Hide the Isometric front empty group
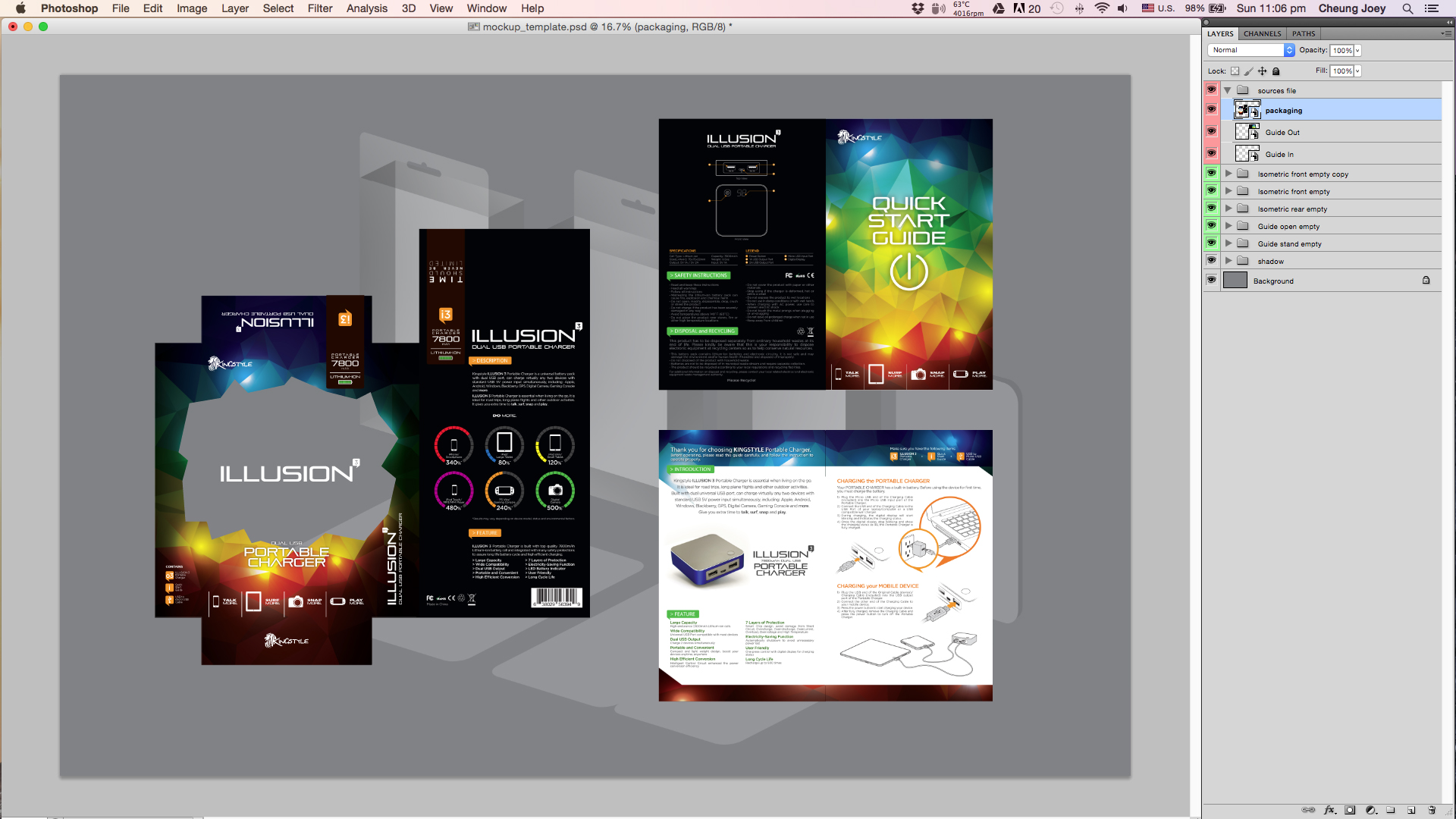This screenshot has width=1456, height=819. pos(1211,190)
